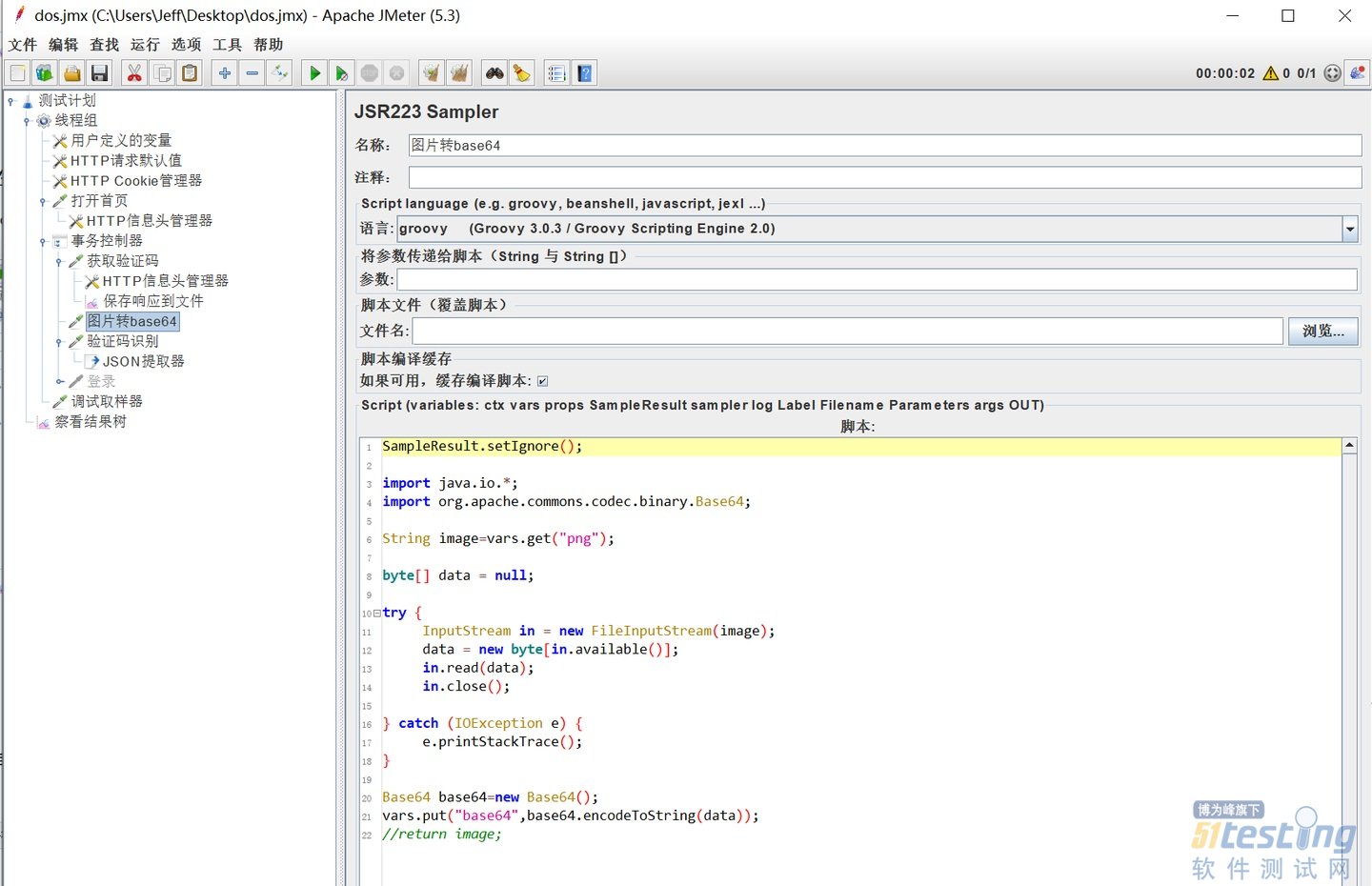Toggle the cache compiled script checkbox

(543, 381)
